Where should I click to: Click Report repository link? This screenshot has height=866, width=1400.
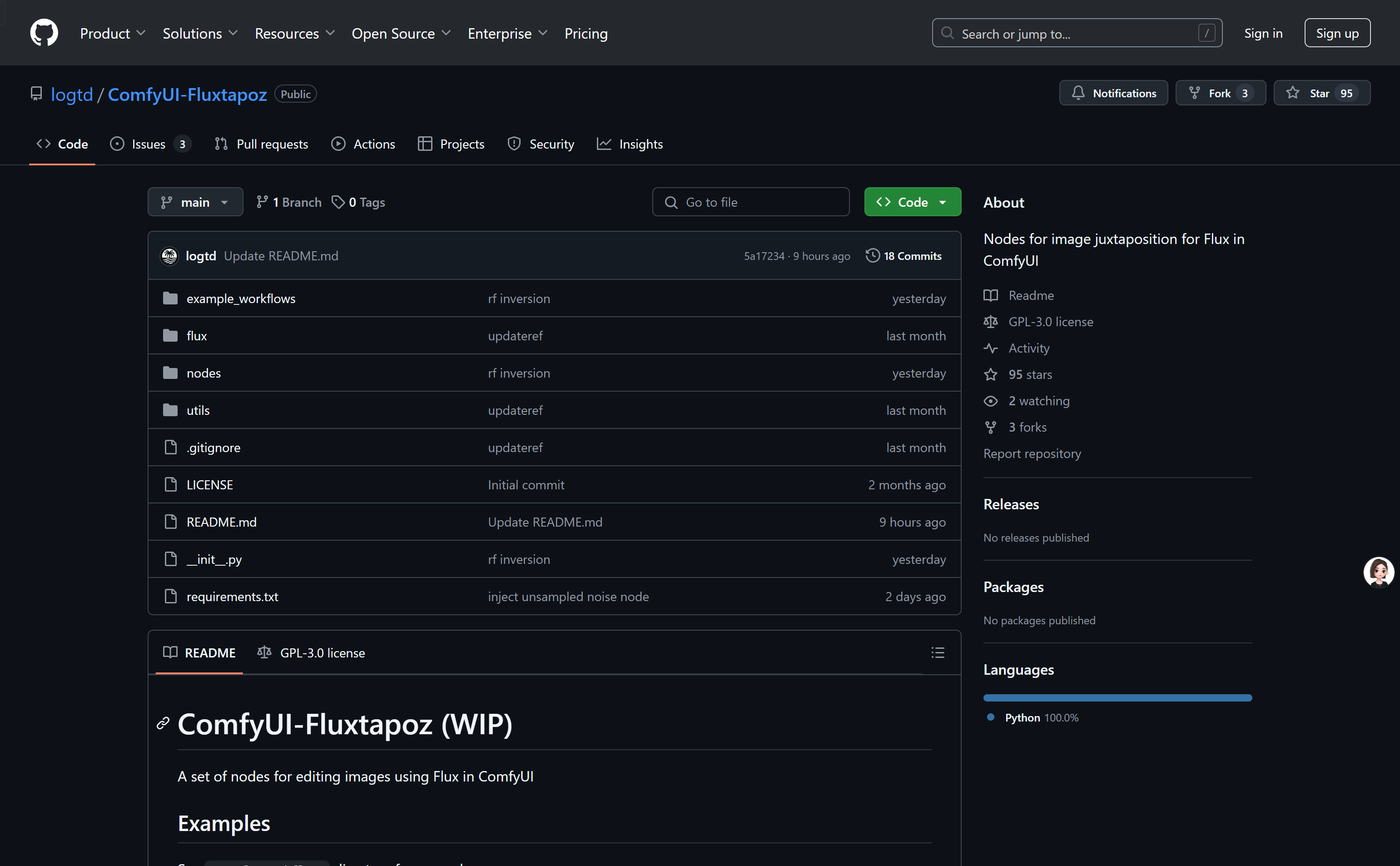(1032, 453)
